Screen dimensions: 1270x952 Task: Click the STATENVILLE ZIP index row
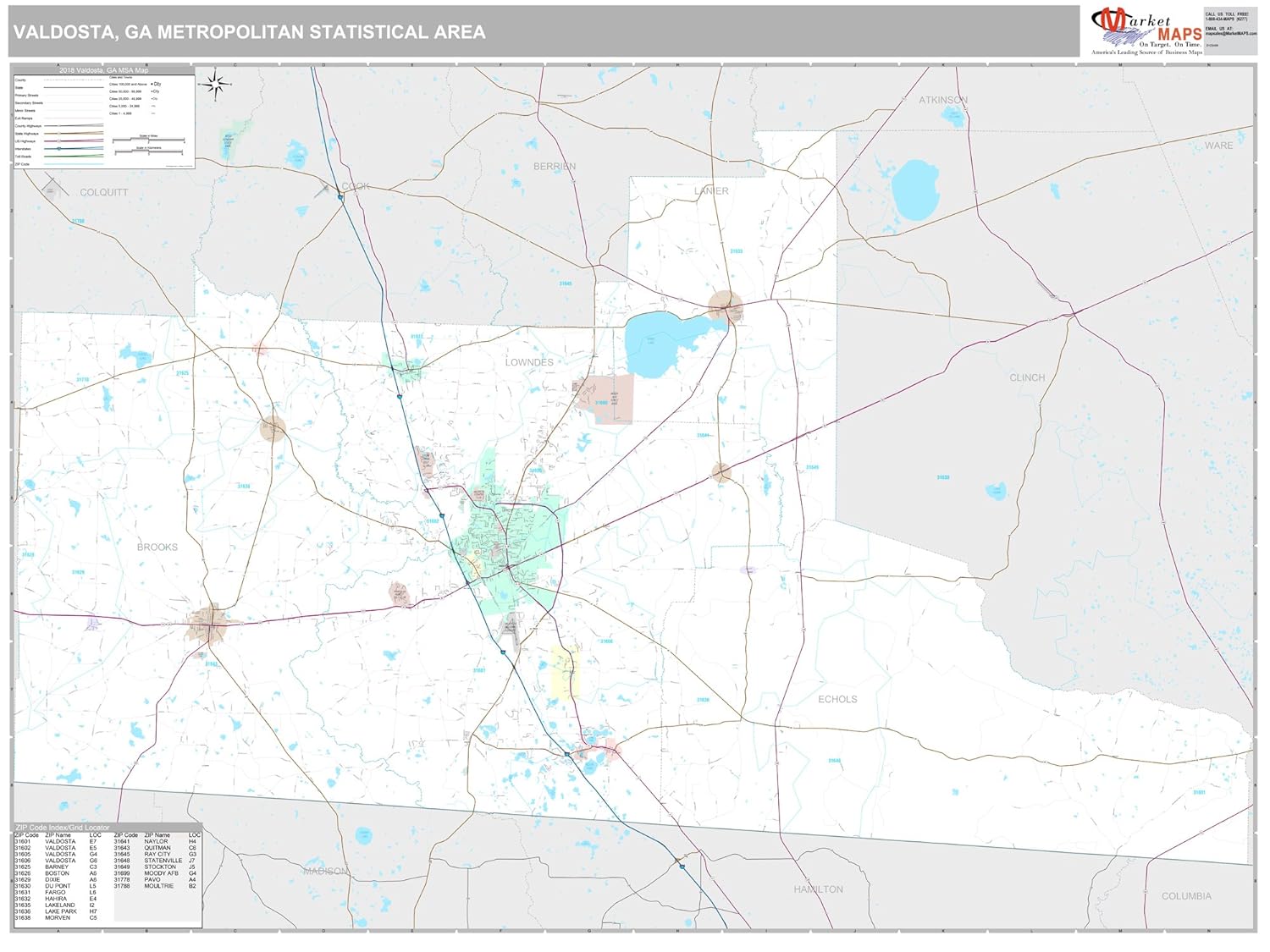[157, 861]
